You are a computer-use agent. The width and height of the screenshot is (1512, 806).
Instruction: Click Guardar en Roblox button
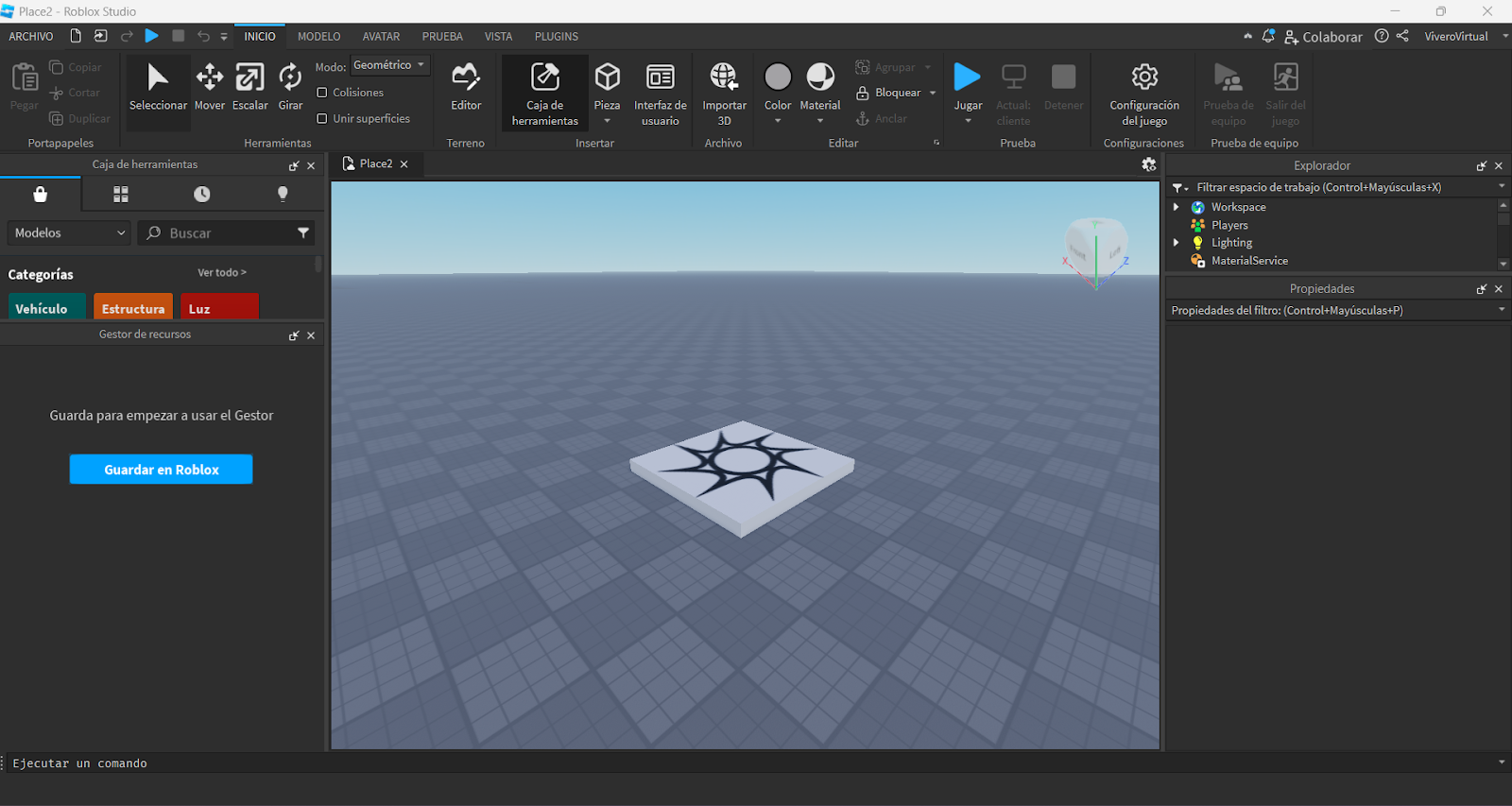161,470
